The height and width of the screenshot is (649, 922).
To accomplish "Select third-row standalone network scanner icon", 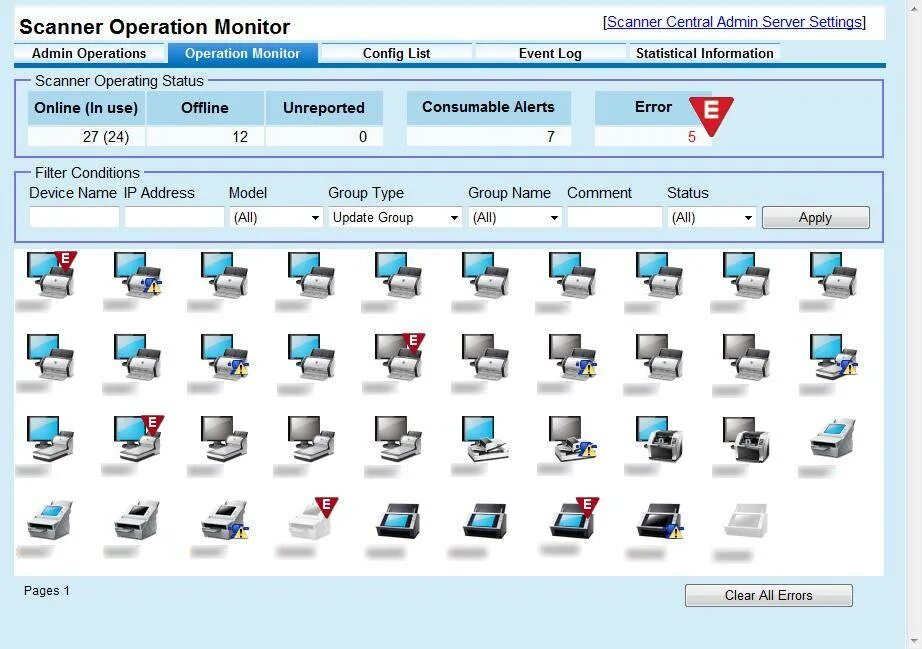I will (833, 438).
